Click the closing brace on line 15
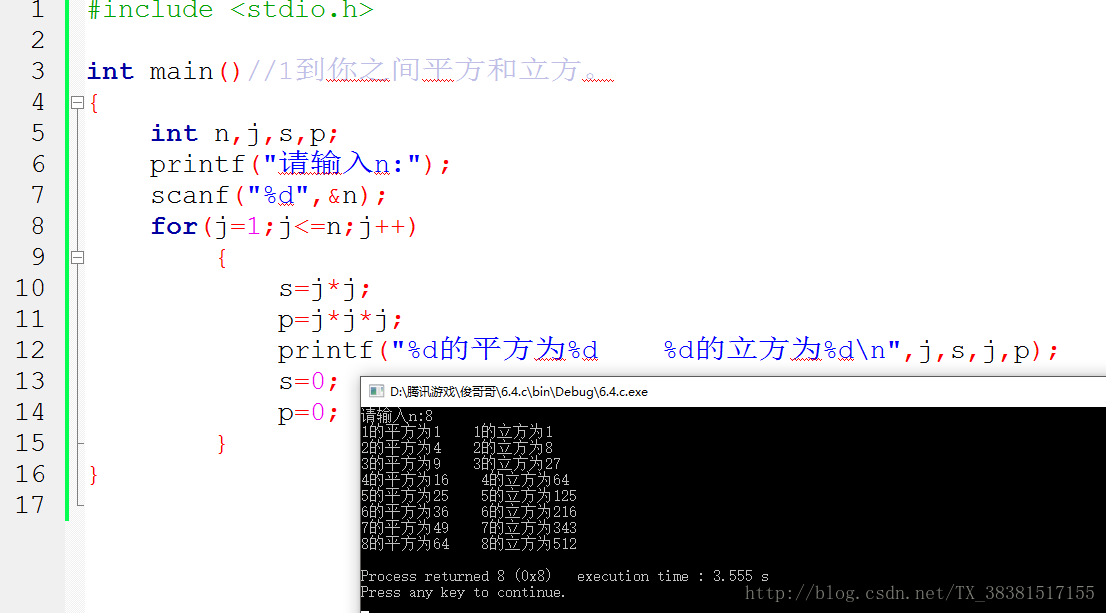 221,444
